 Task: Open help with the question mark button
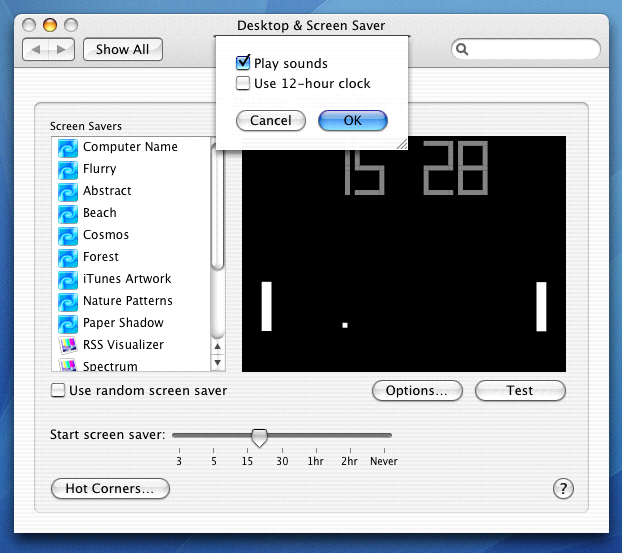tap(563, 489)
